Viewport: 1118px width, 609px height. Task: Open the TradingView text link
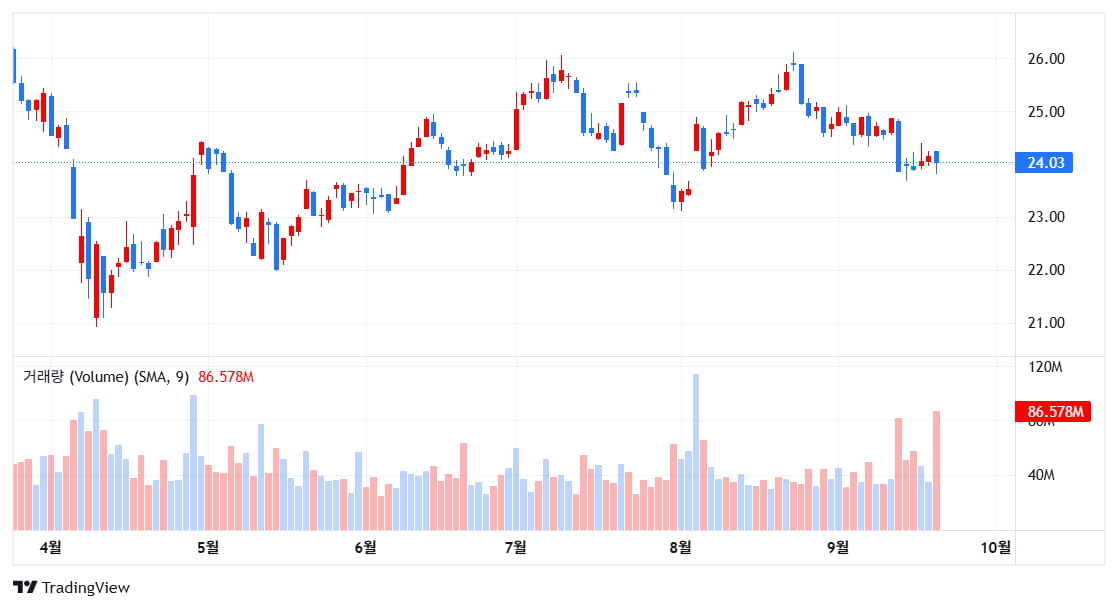click(x=86, y=588)
